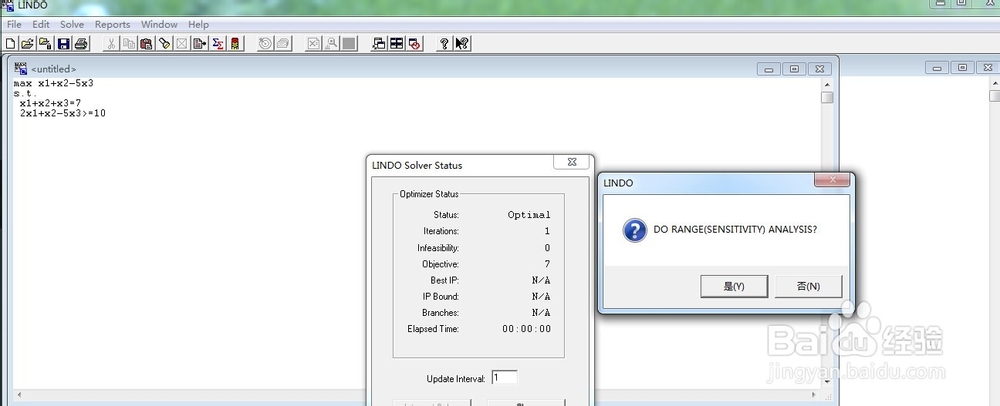Click the 'Optimal' status value

coord(529,215)
